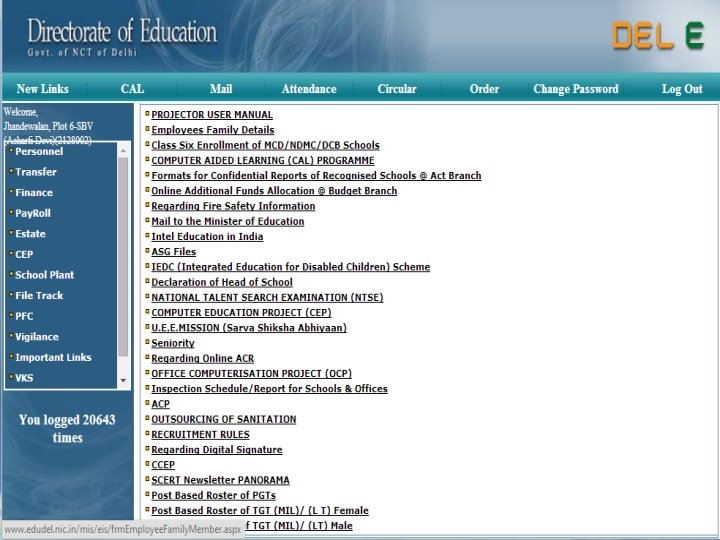Open Regarding Fire Safety Information link
The height and width of the screenshot is (540, 720).
click(x=233, y=206)
